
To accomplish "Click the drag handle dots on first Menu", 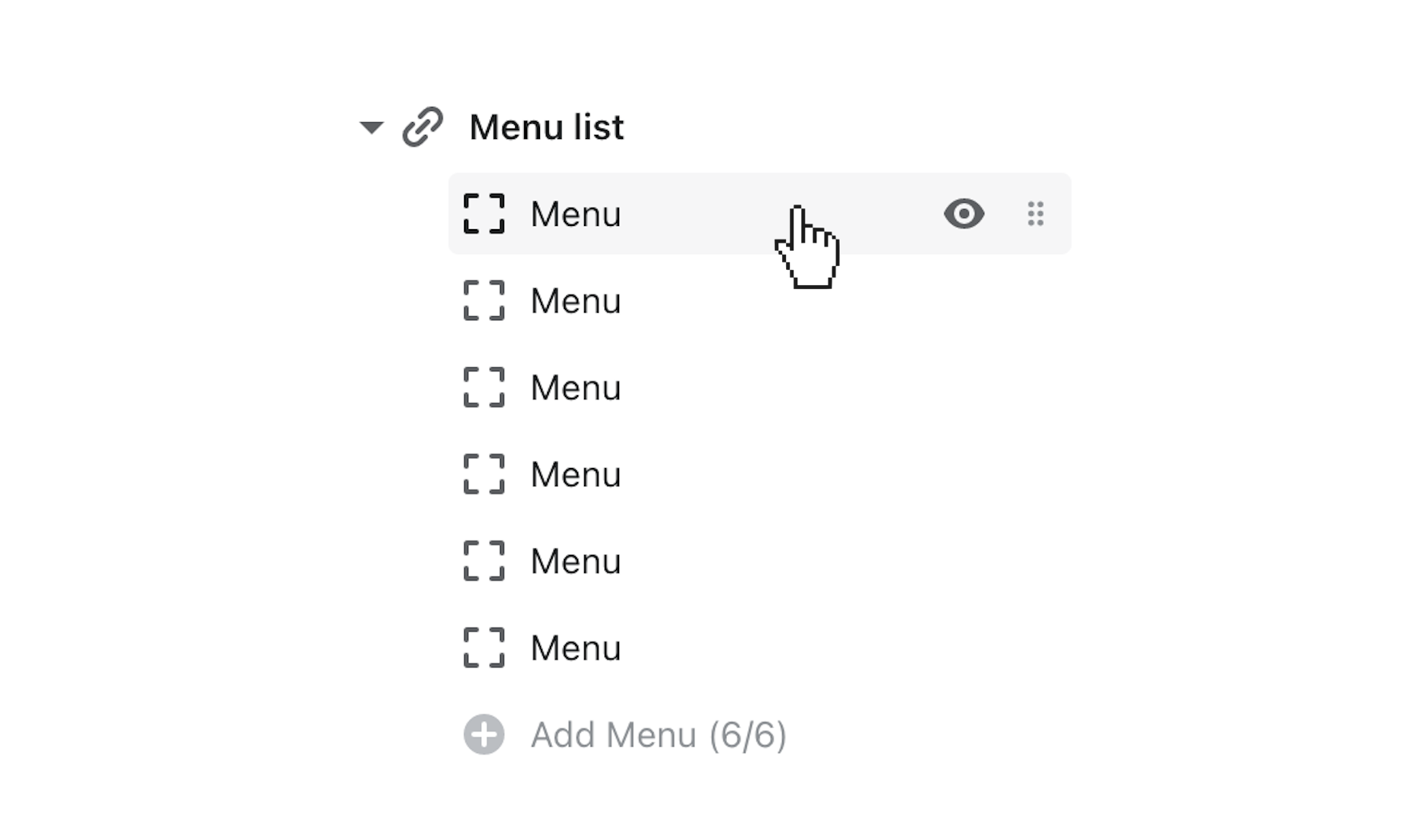I will coord(1035,214).
